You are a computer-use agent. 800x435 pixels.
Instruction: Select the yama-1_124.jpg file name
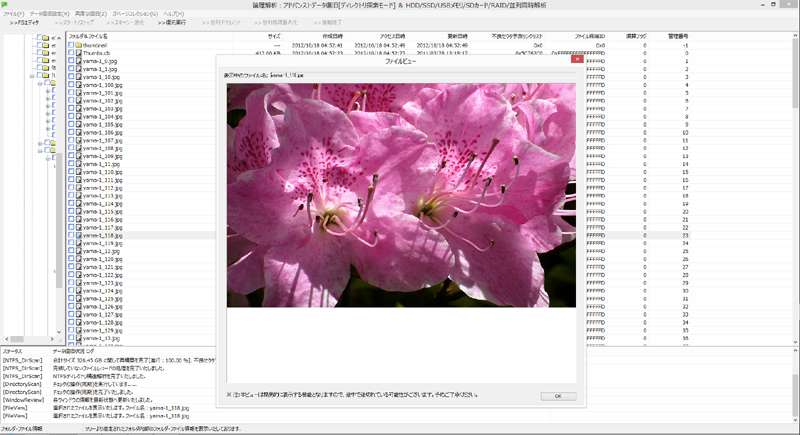tap(103, 291)
